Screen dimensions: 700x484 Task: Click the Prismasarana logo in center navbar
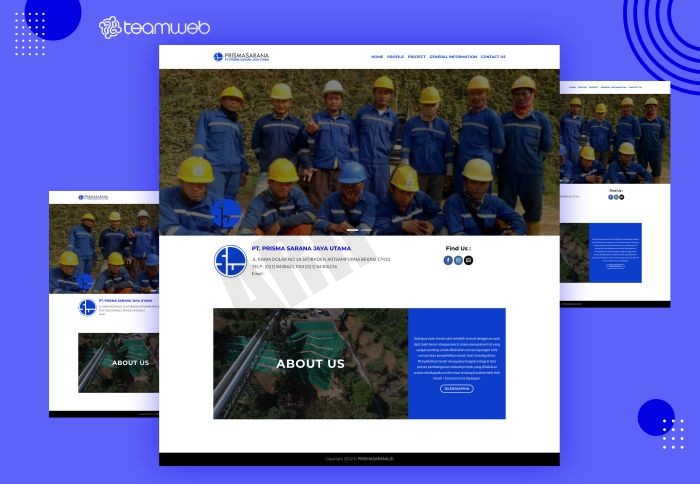[241, 57]
